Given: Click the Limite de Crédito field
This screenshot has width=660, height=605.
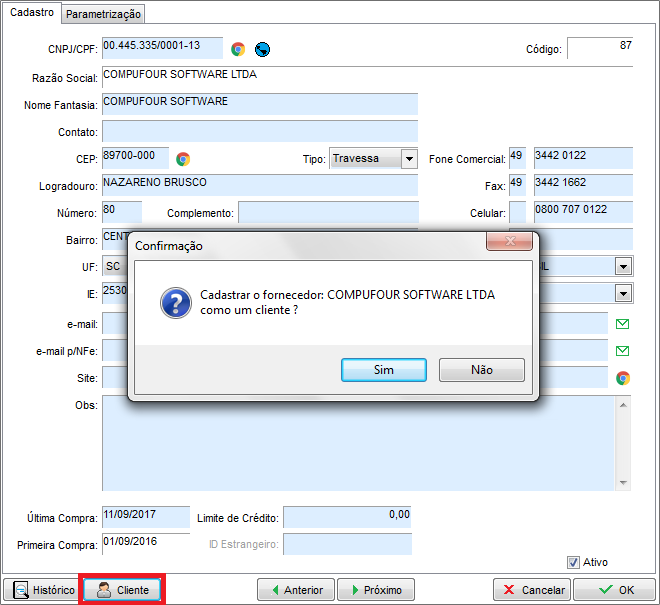Looking at the screenshot, I should point(347,517).
